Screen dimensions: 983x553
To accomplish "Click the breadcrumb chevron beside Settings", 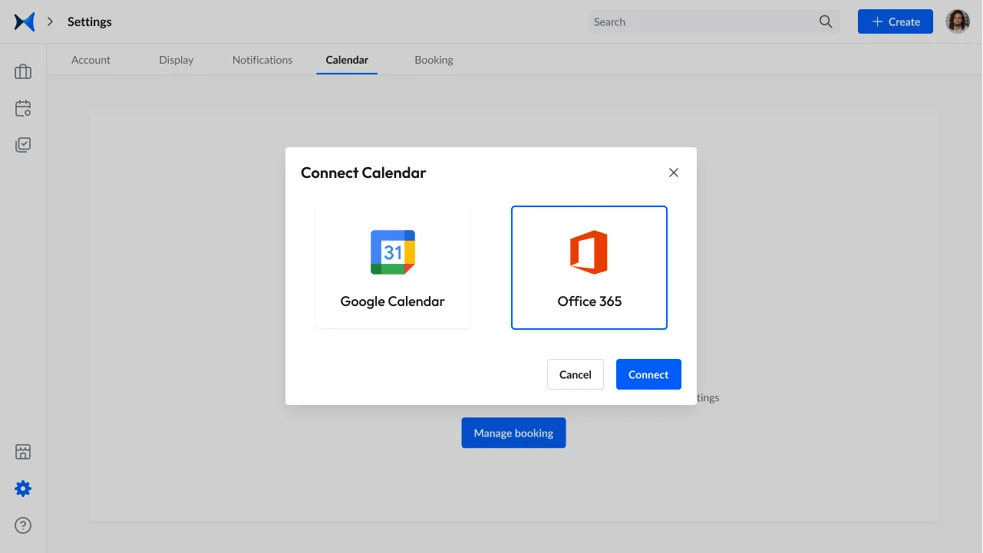I will 50,21.
